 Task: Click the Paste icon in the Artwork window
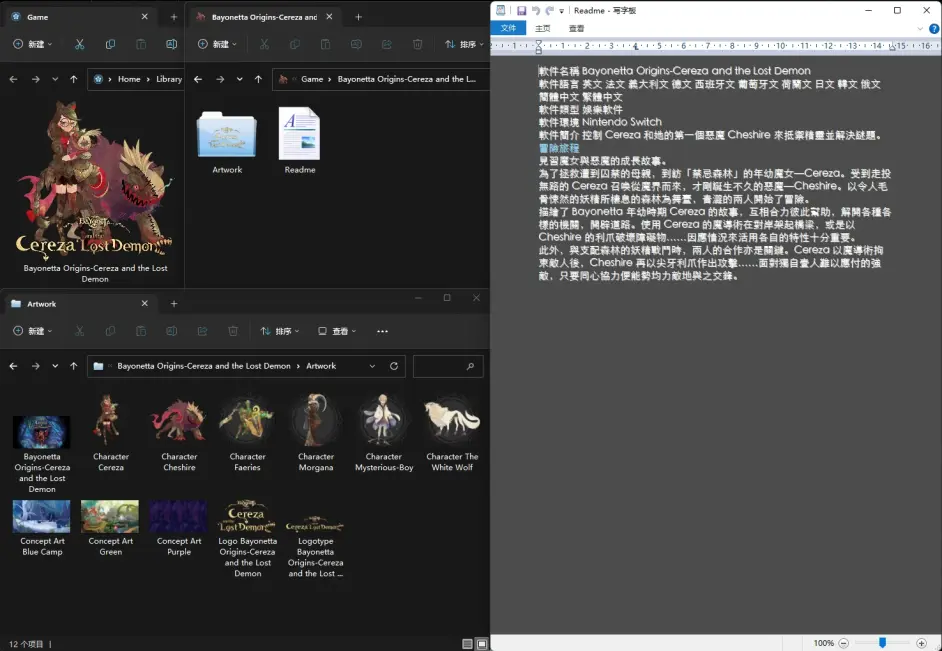(141, 331)
